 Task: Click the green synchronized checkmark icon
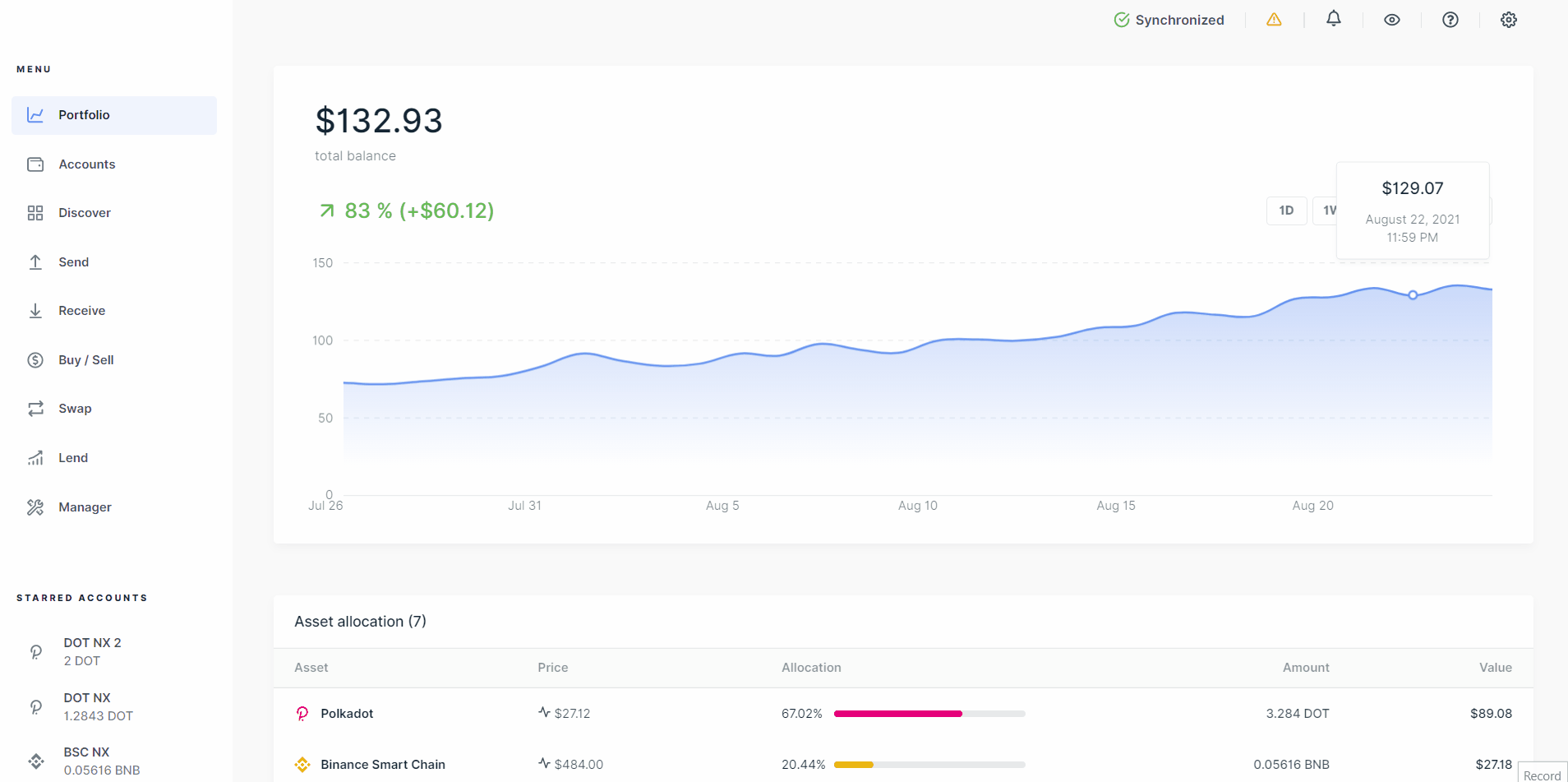click(x=1122, y=20)
